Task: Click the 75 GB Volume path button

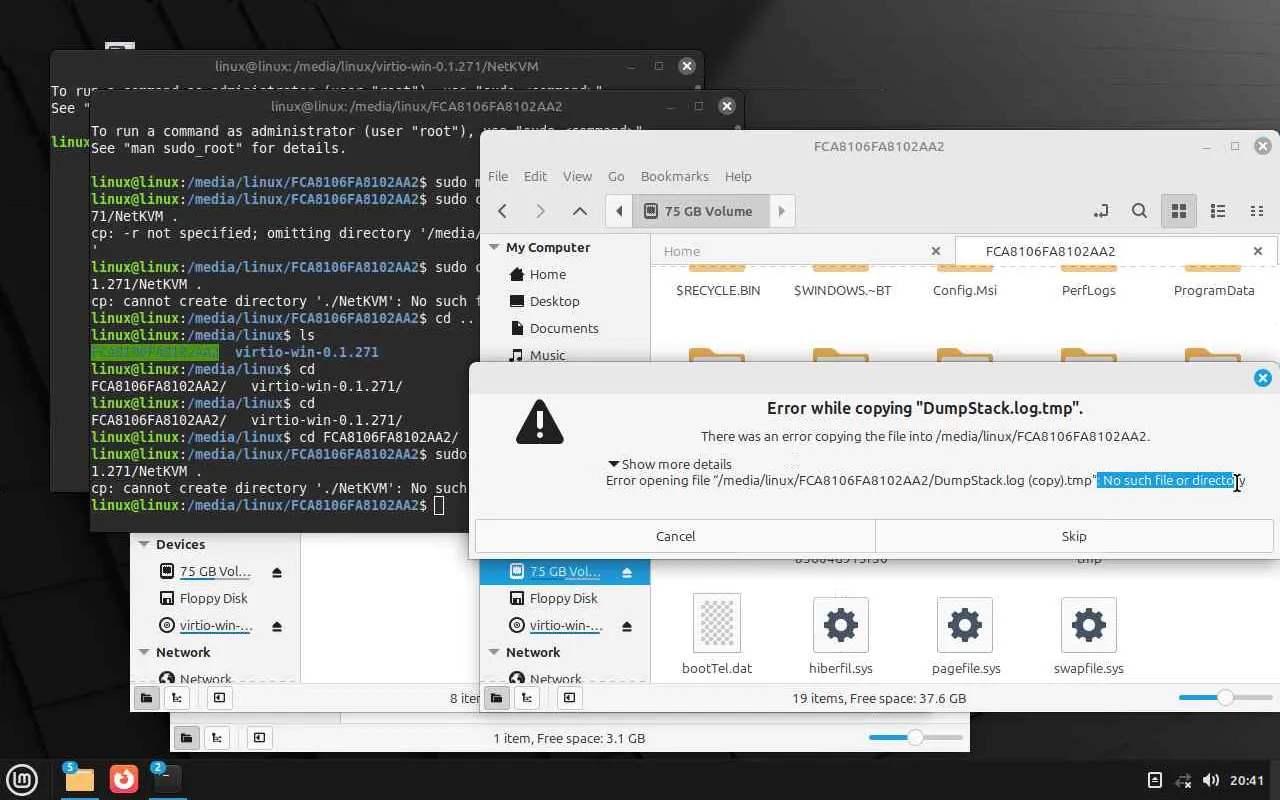Action: click(x=699, y=211)
